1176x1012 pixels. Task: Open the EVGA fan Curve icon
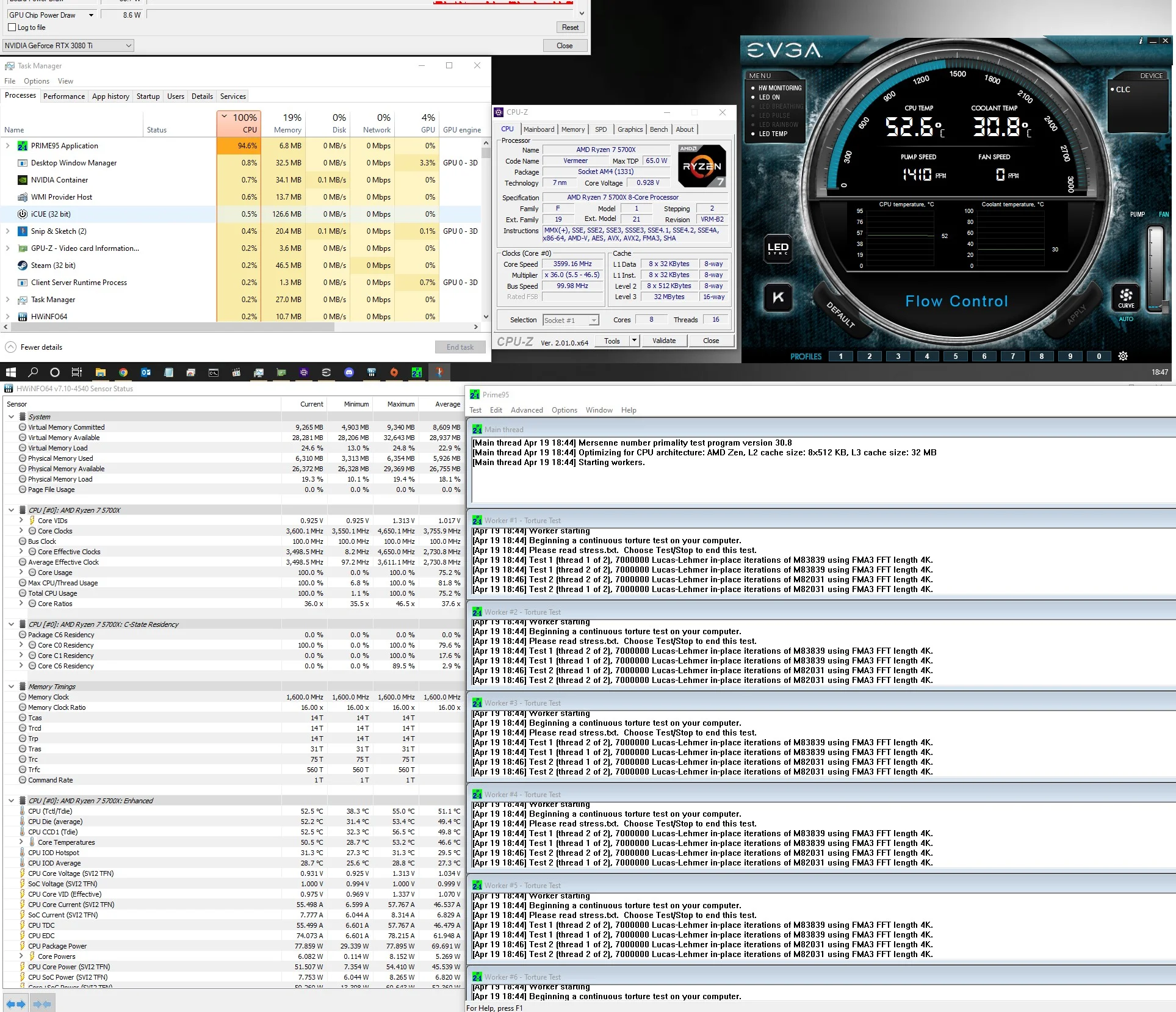(x=1126, y=297)
